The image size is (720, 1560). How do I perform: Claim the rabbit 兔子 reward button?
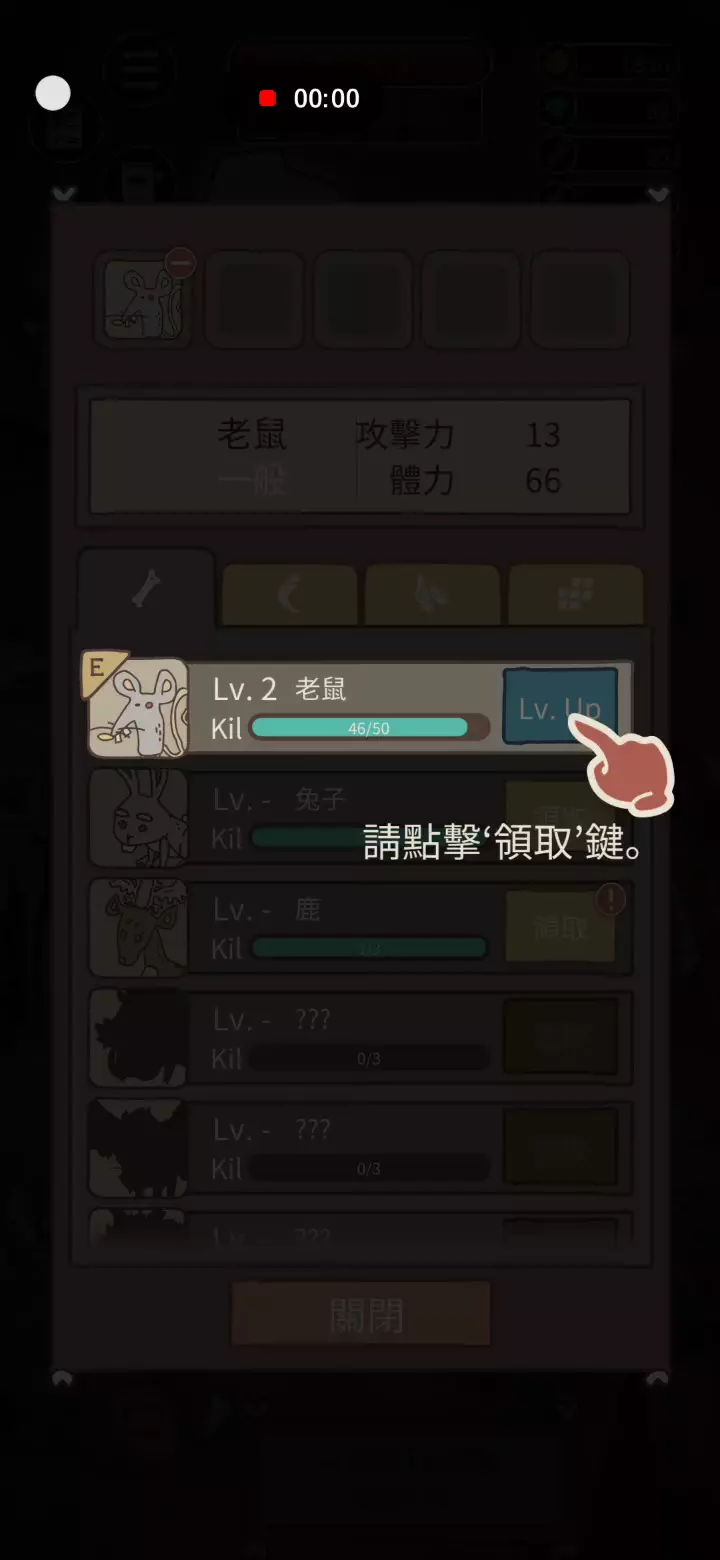click(x=560, y=817)
